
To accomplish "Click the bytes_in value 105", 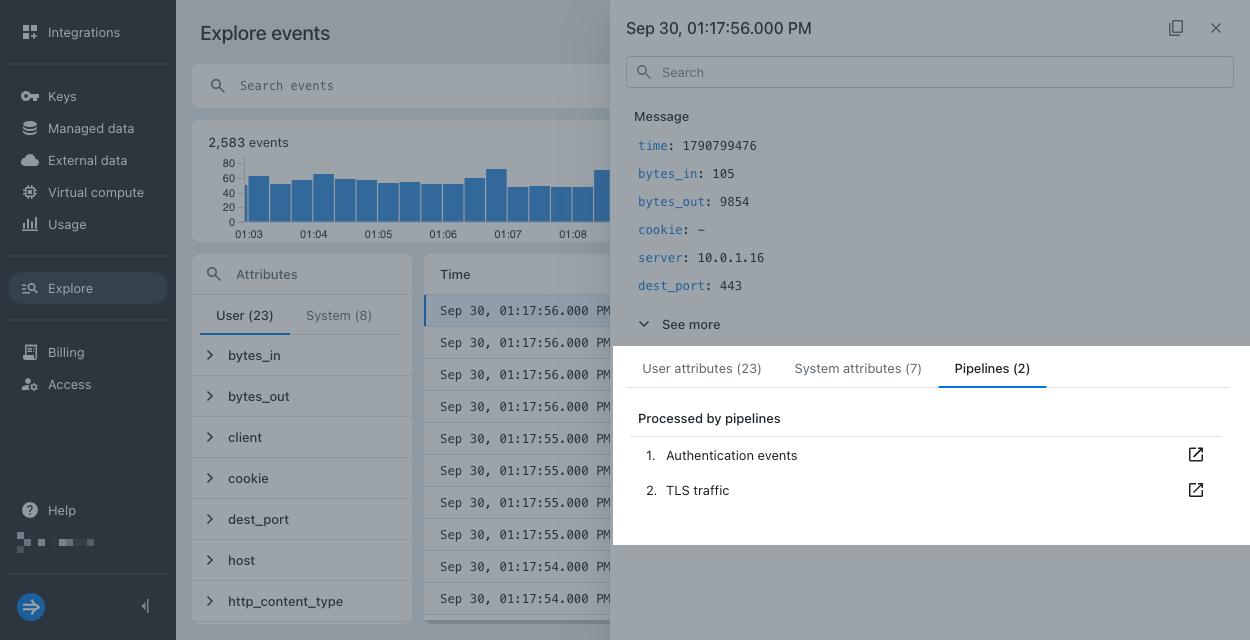I will coord(723,174).
